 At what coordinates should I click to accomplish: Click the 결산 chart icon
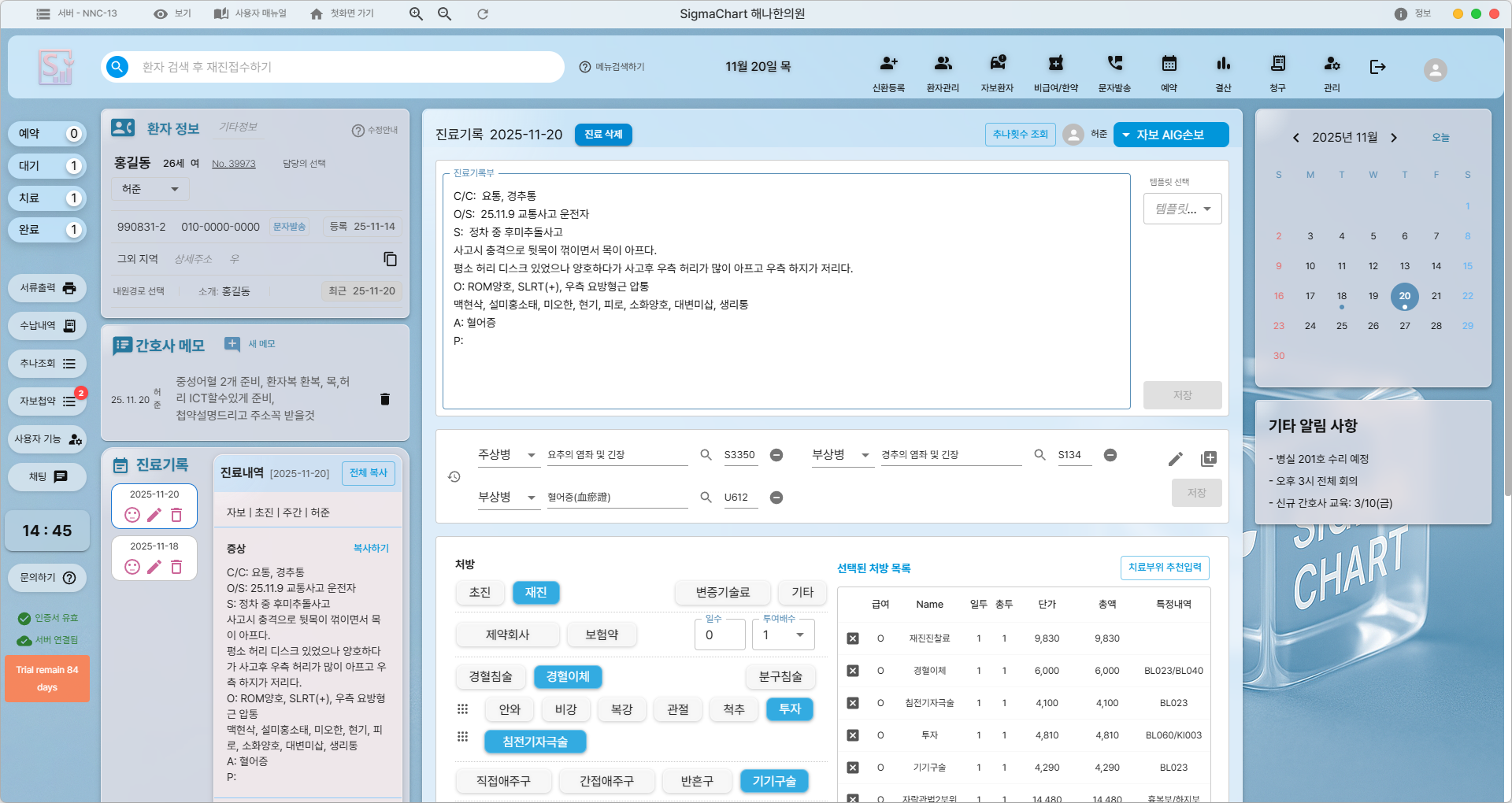[x=1223, y=65]
